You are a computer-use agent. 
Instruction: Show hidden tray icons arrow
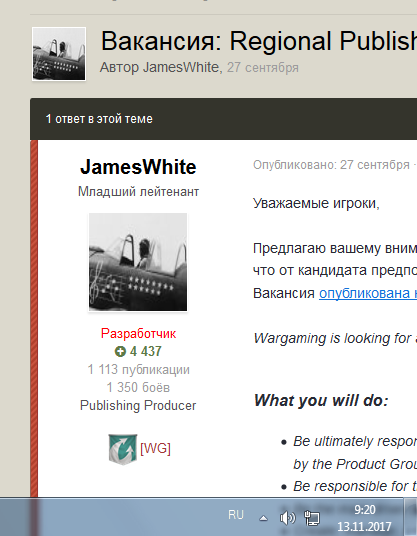point(263,518)
